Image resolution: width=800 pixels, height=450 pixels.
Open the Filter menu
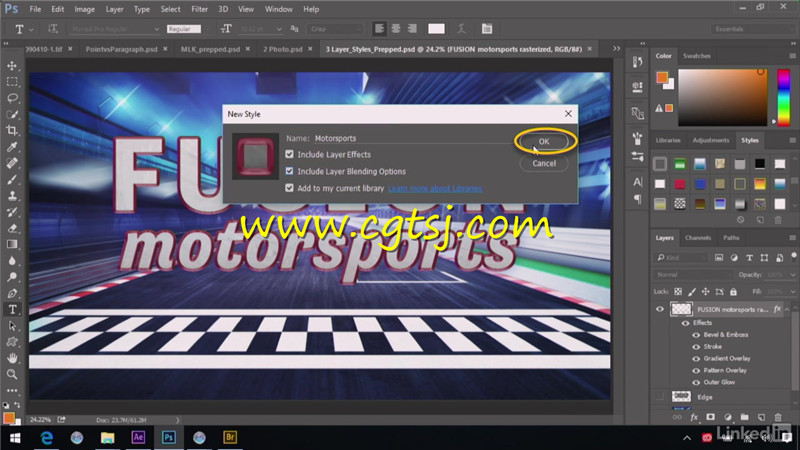(199, 9)
